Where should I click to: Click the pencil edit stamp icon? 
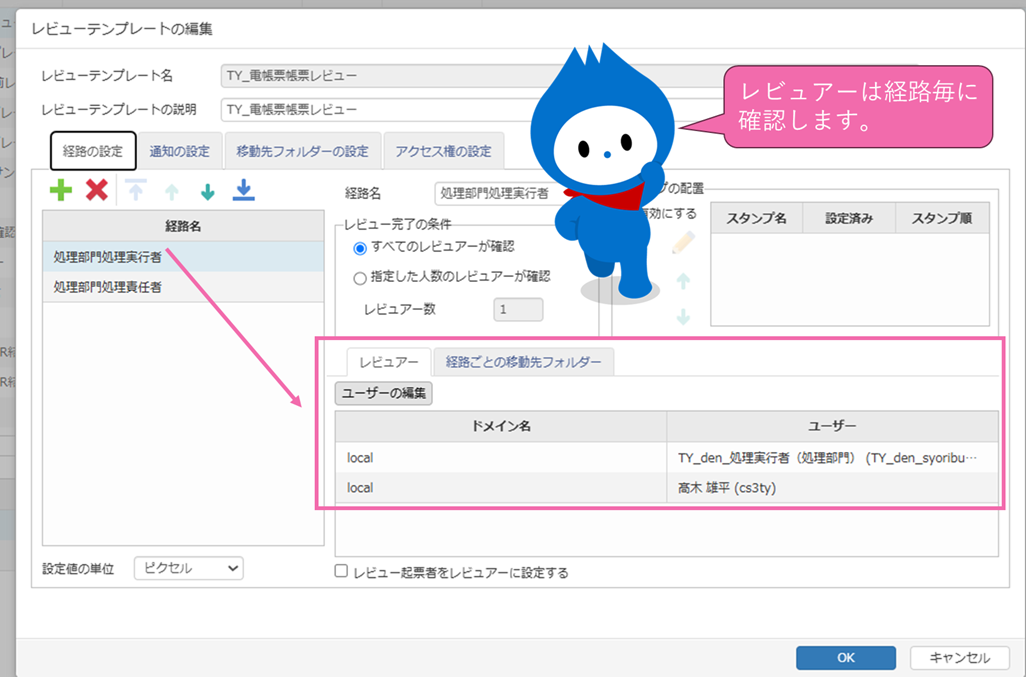(684, 243)
